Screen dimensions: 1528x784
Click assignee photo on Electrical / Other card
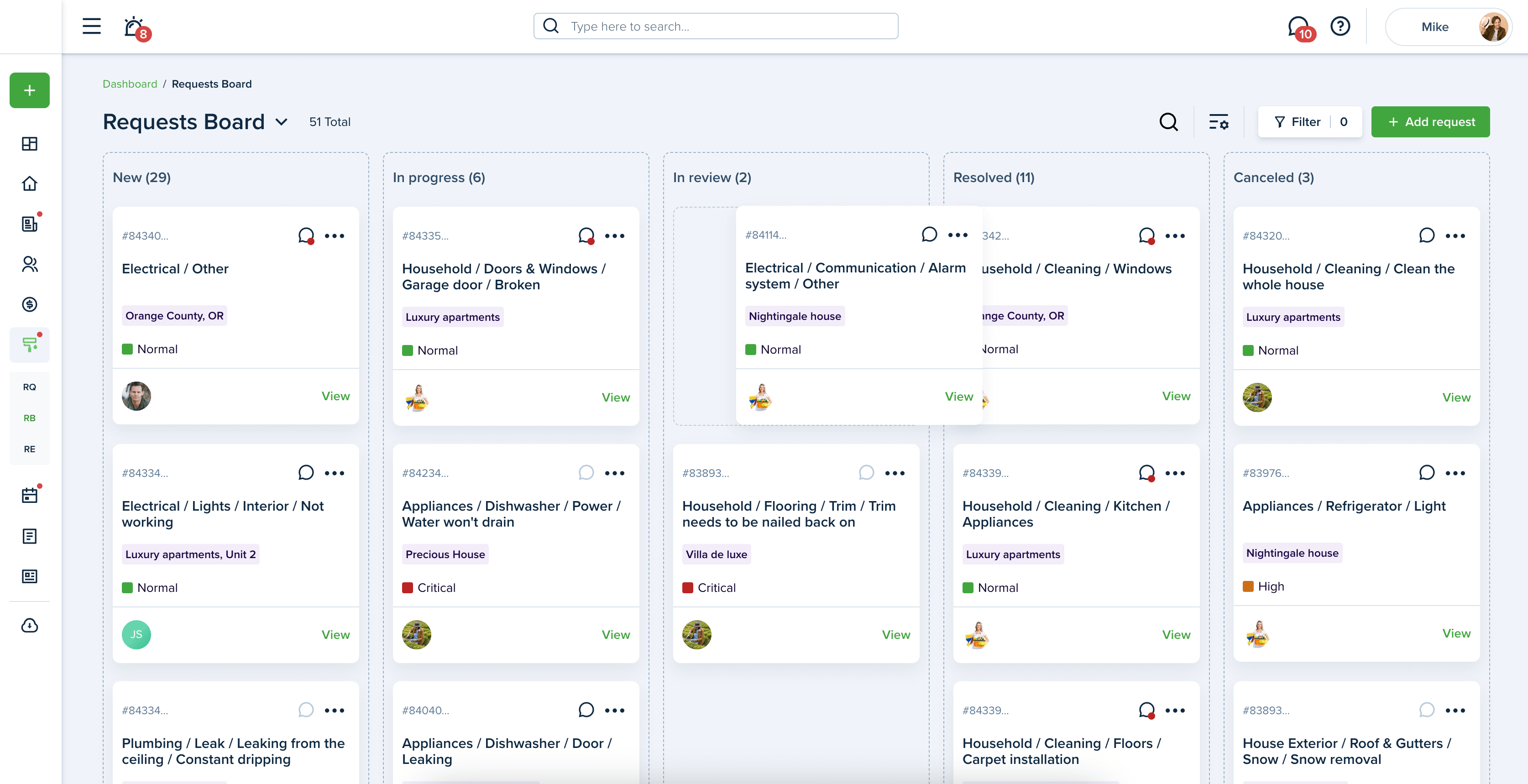coord(136,396)
